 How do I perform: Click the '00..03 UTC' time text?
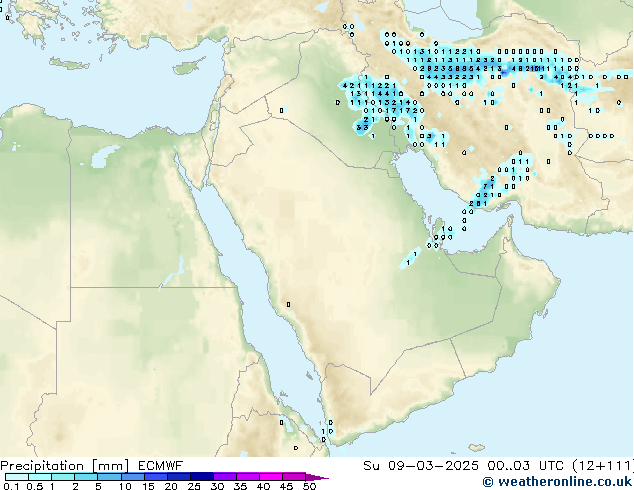click(x=525, y=466)
